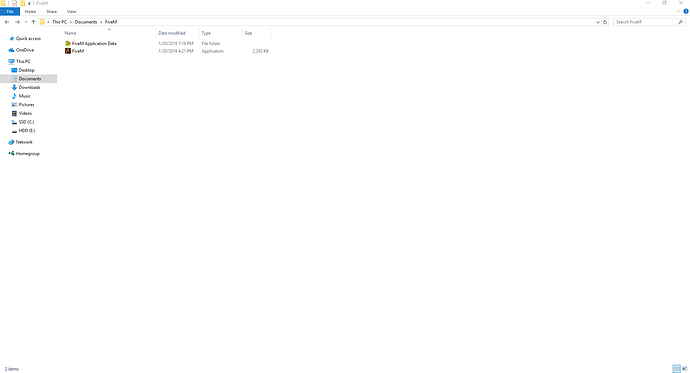The width and height of the screenshot is (690, 373).
Task: Open Homegroup in navigation pane
Action: point(27,154)
